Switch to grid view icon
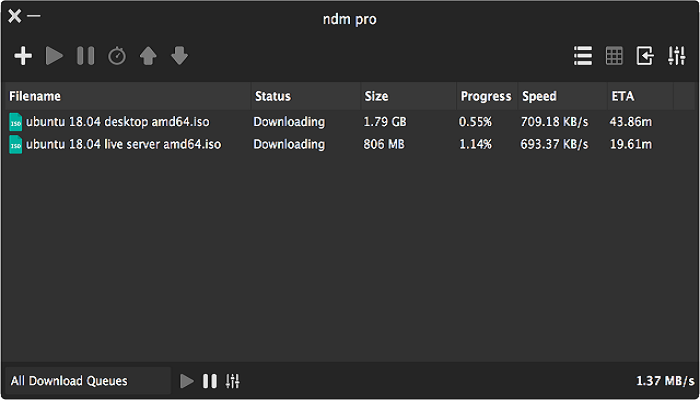 click(x=614, y=56)
